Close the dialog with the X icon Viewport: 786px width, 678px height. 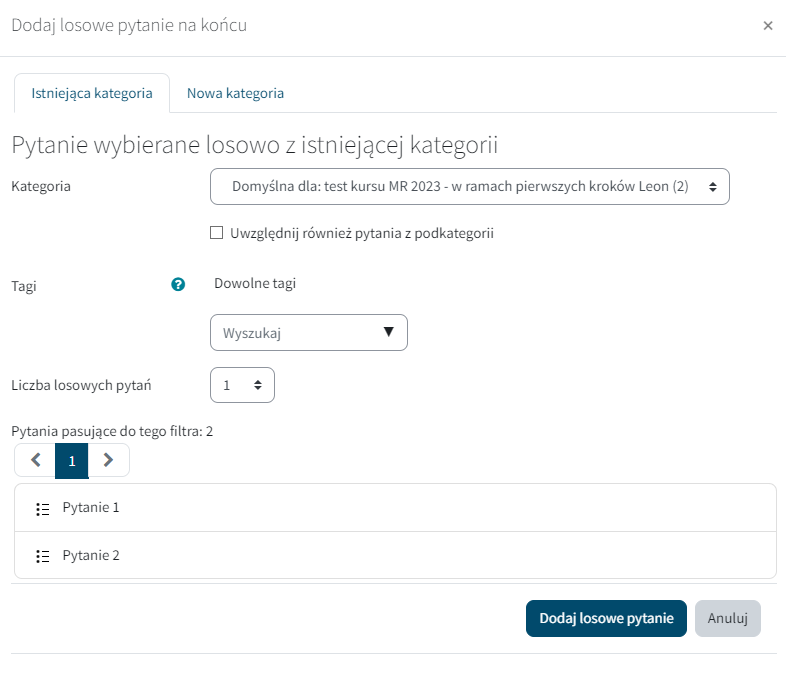coord(767,26)
